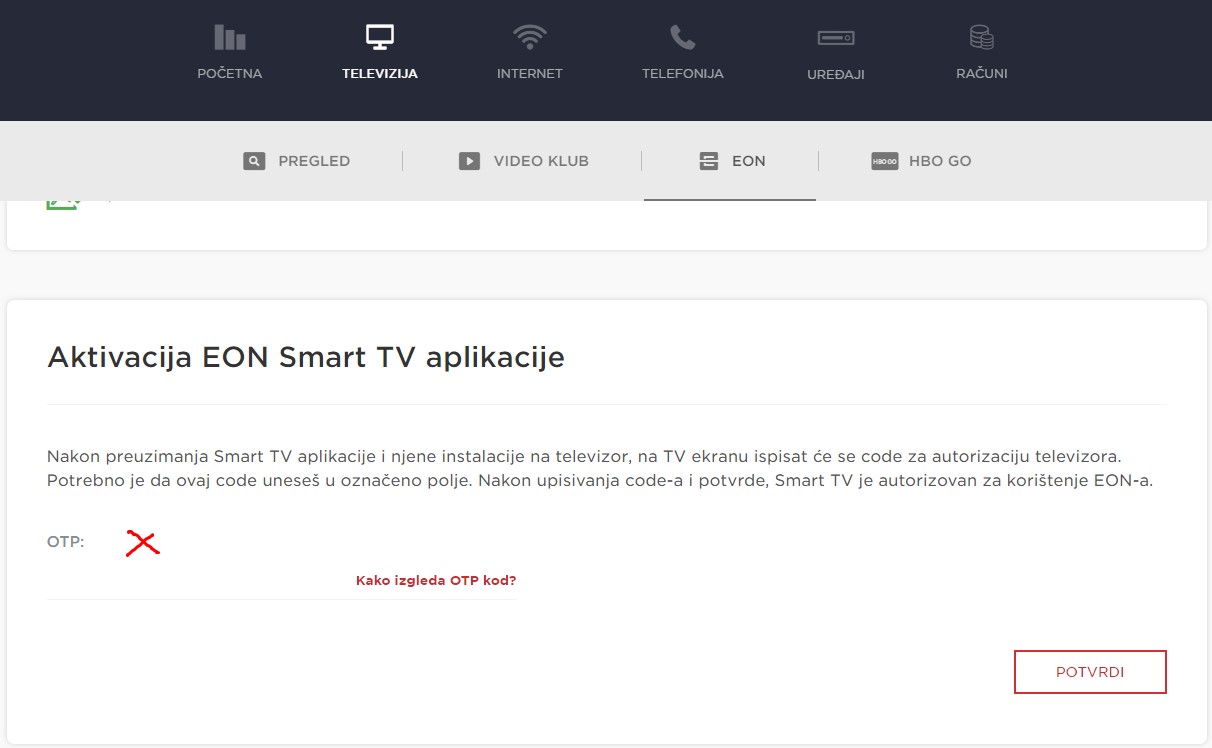The height and width of the screenshot is (748, 1212).
Task: Click the Uređaji set-top box icon
Action: pos(836,38)
